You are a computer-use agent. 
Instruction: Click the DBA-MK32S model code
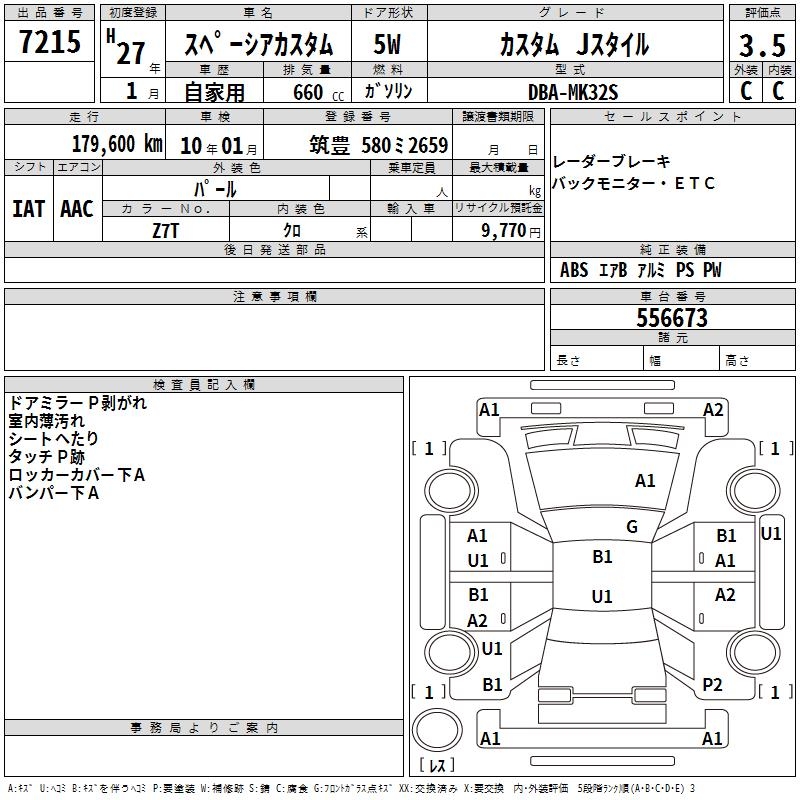[573, 91]
